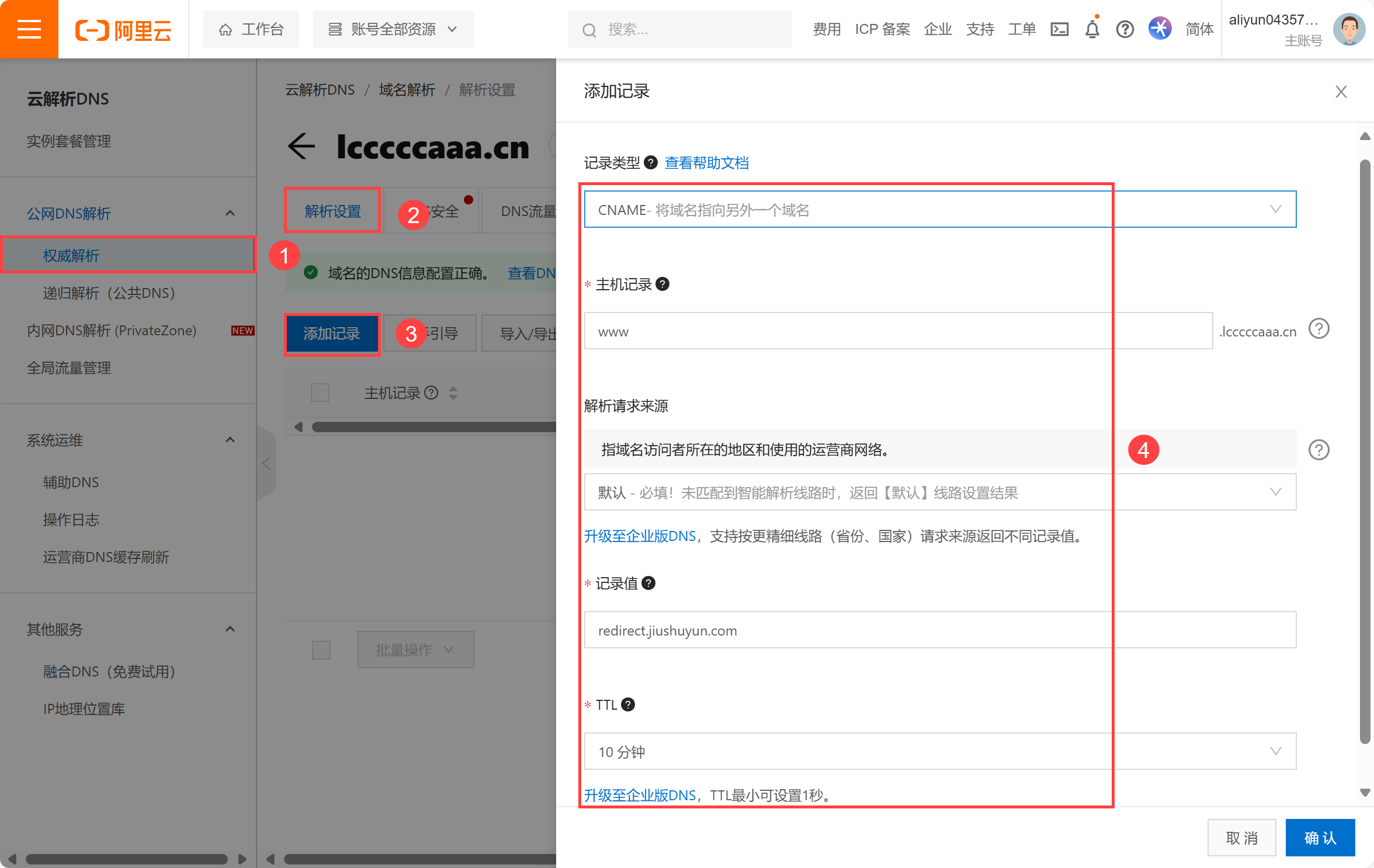1374x868 pixels.
Task: Open recursive resolution (public DNS) item
Action: (x=109, y=293)
